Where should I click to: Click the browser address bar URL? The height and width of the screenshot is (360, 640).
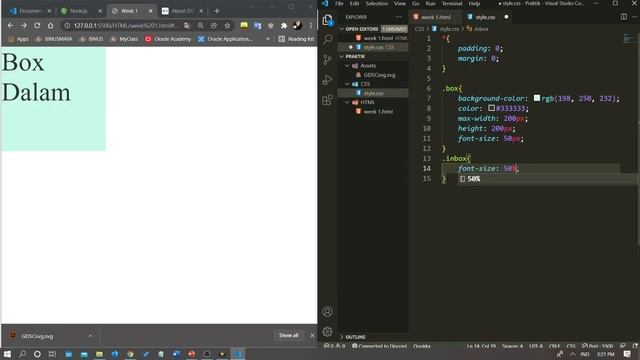click(125, 25)
